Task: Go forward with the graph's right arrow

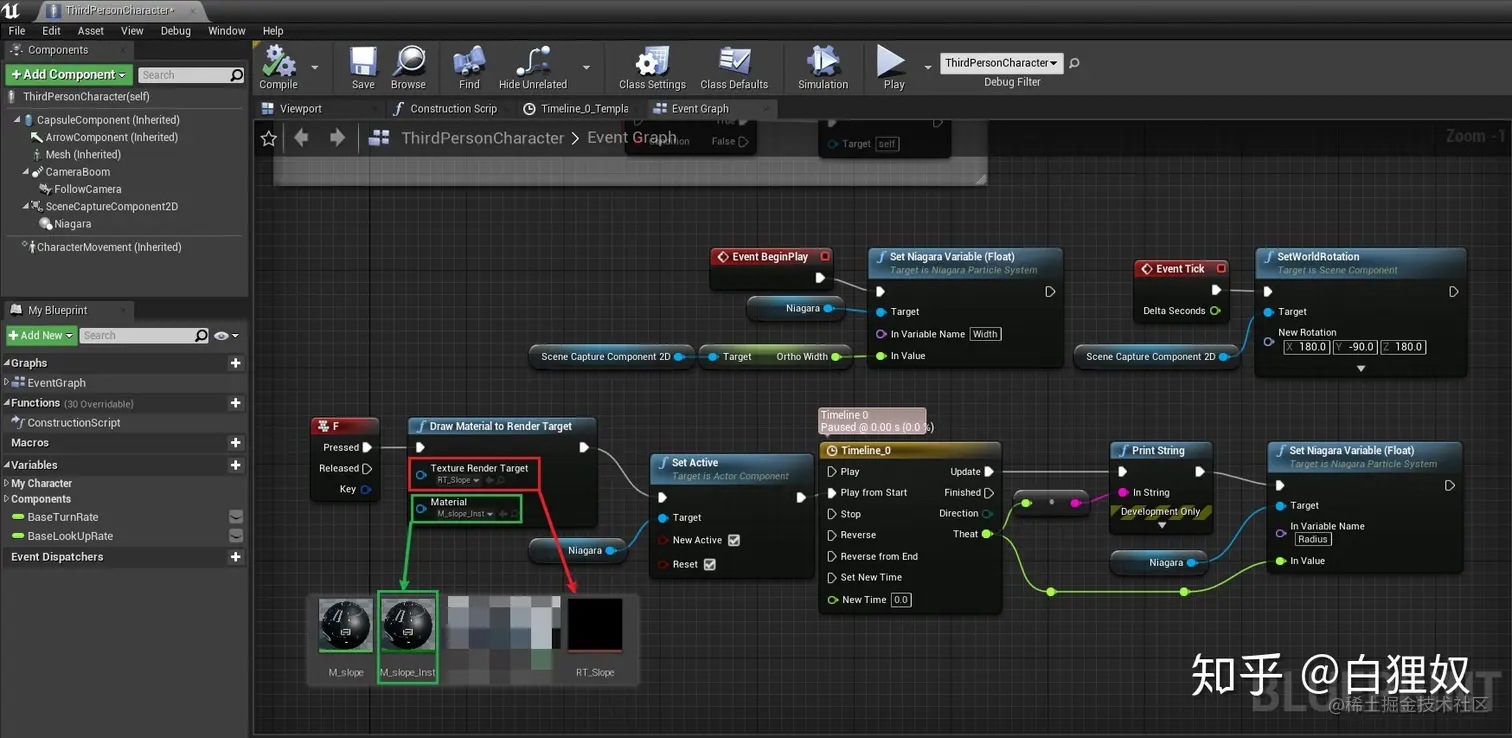Action: click(337, 138)
